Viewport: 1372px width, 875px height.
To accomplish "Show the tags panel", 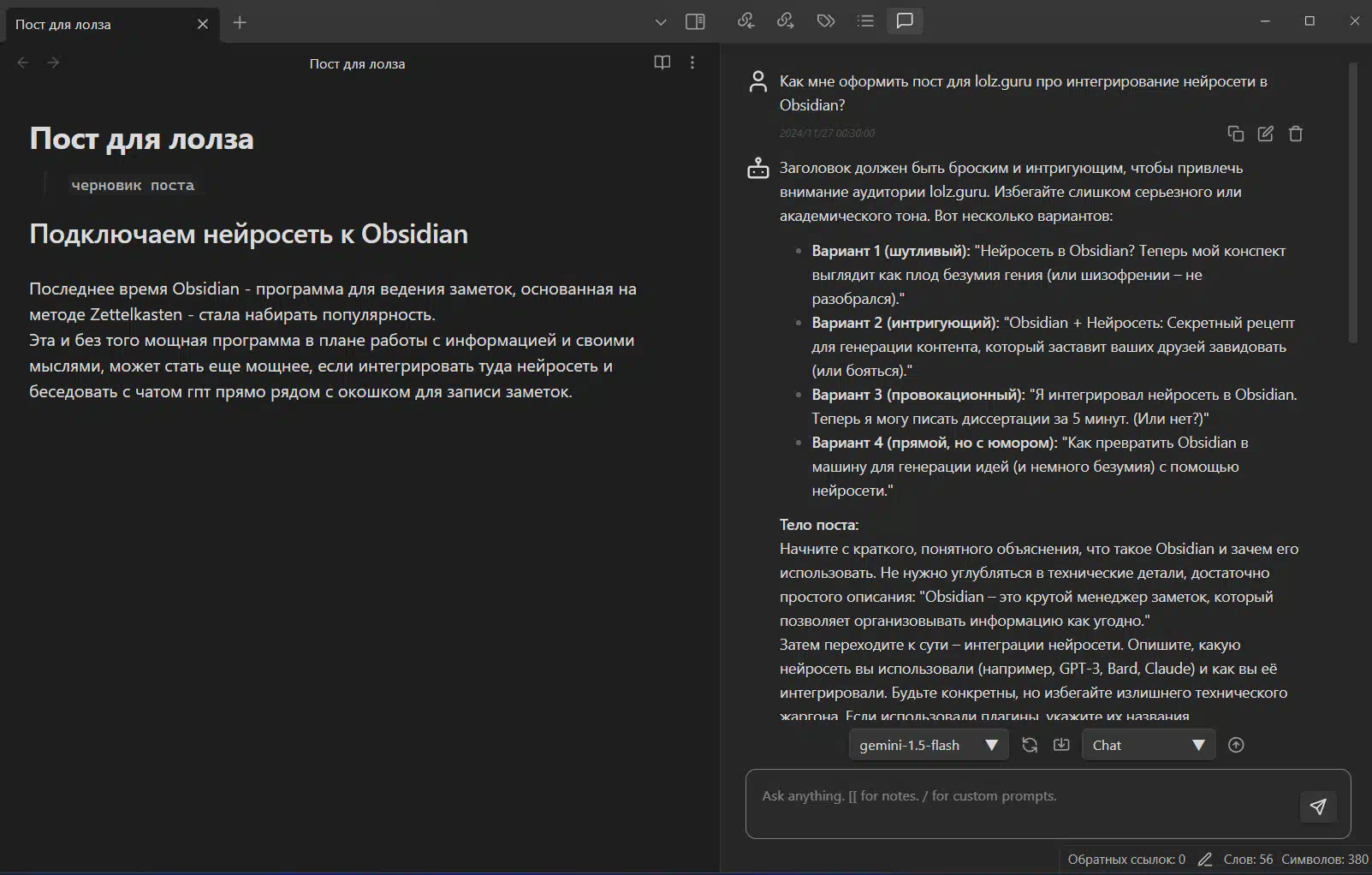I will (x=825, y=21).
